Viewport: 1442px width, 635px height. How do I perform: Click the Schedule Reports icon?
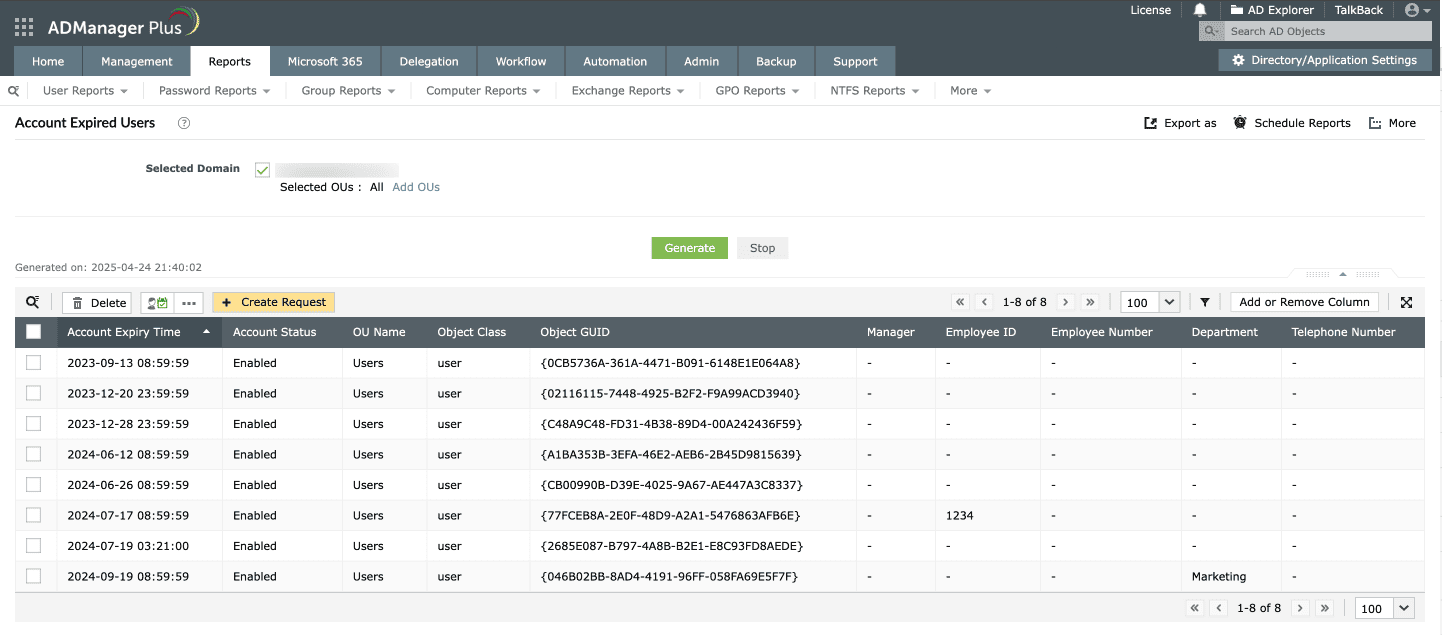click(1292, 123)
